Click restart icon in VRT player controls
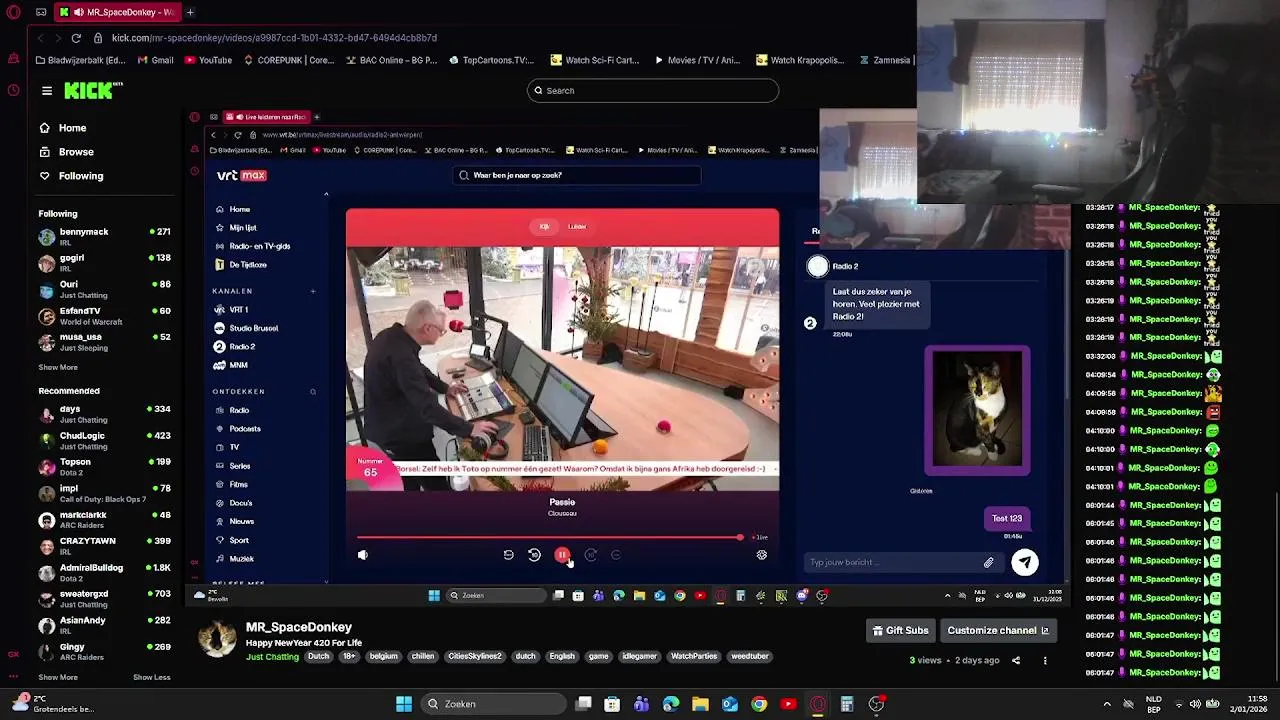 point(508,555)
